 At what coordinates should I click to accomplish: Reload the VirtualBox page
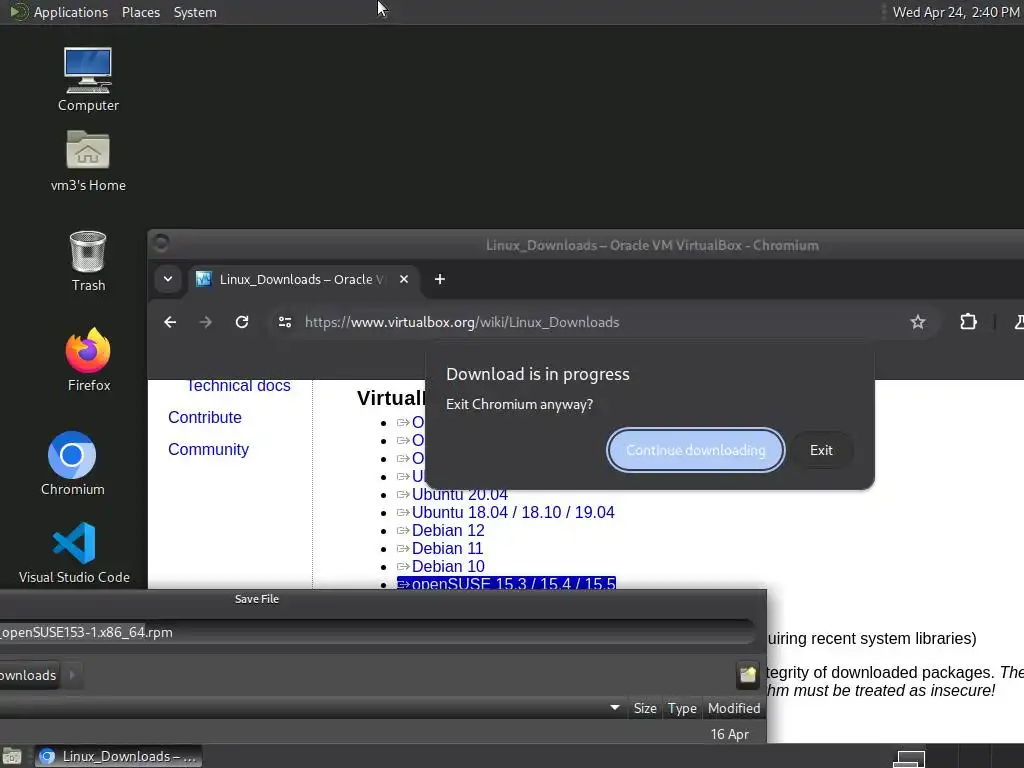pyautogui.click(x=242, y=322)
